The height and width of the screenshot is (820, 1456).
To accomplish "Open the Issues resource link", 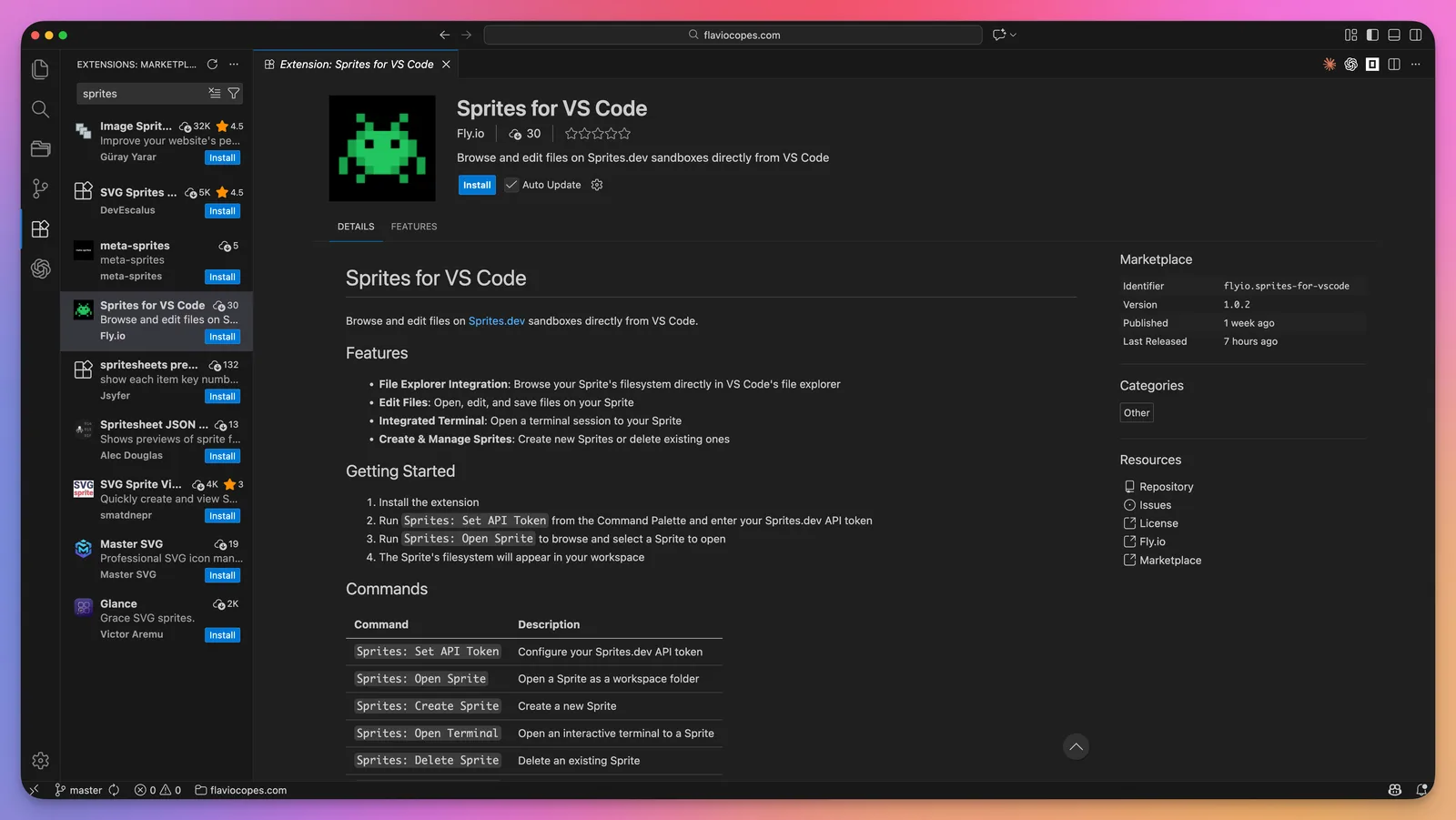I will pos(1155,505).
